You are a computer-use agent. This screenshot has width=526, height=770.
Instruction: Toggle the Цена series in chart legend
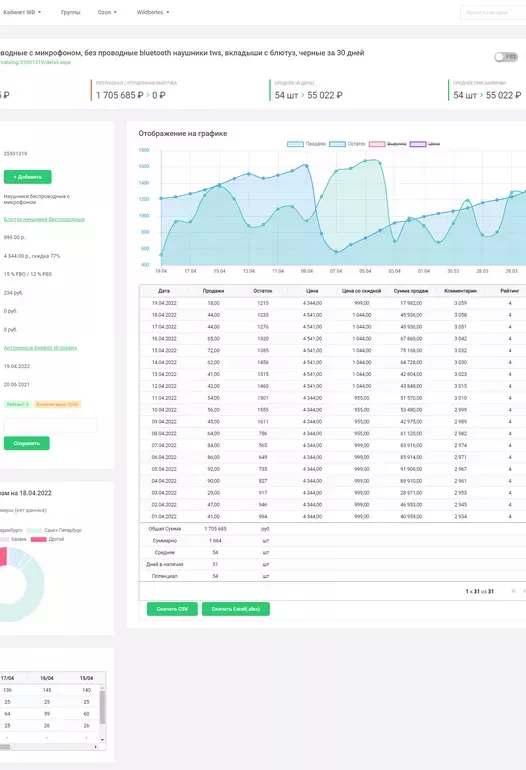point(425,144)
